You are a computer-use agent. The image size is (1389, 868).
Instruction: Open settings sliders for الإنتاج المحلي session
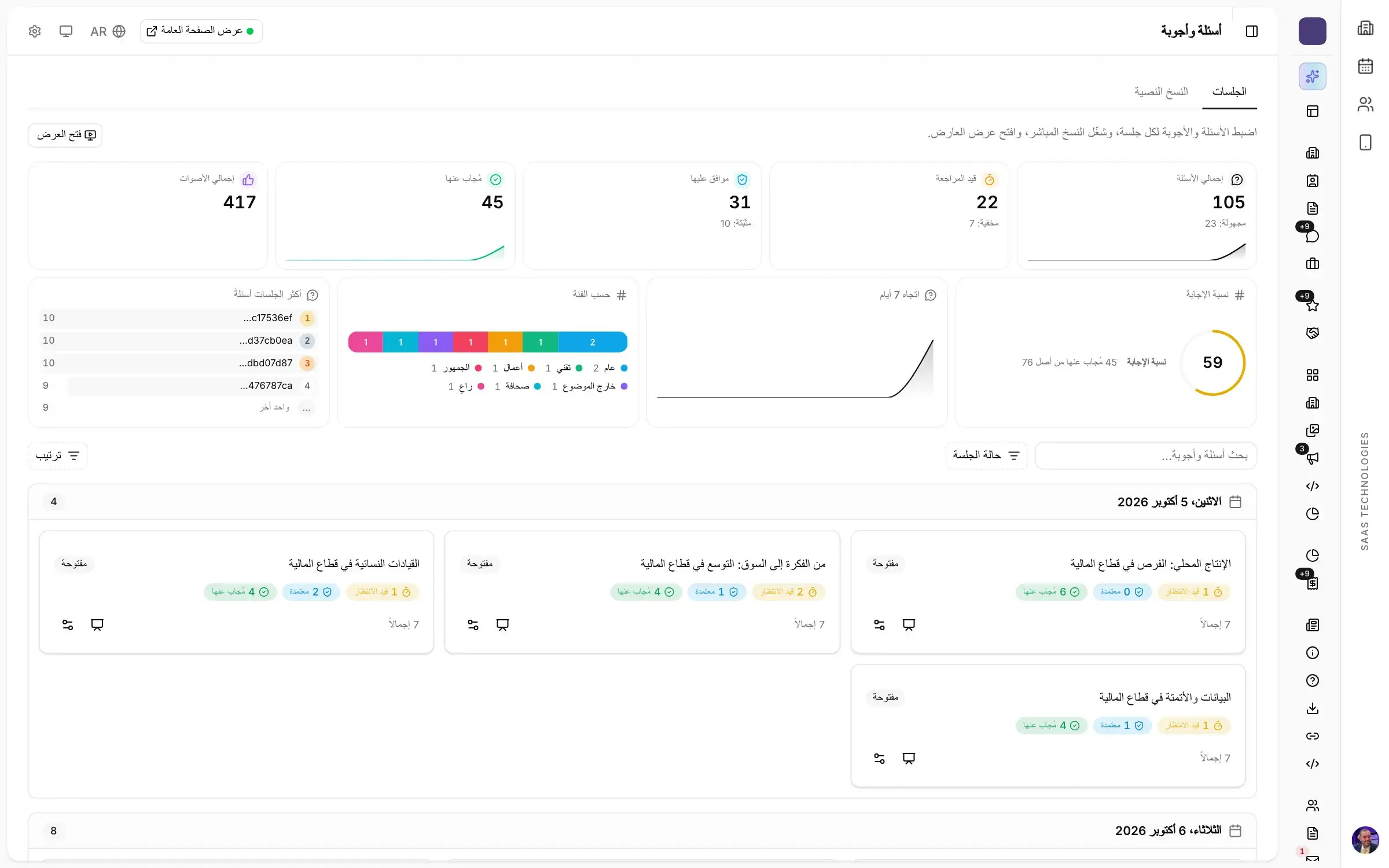879,625
